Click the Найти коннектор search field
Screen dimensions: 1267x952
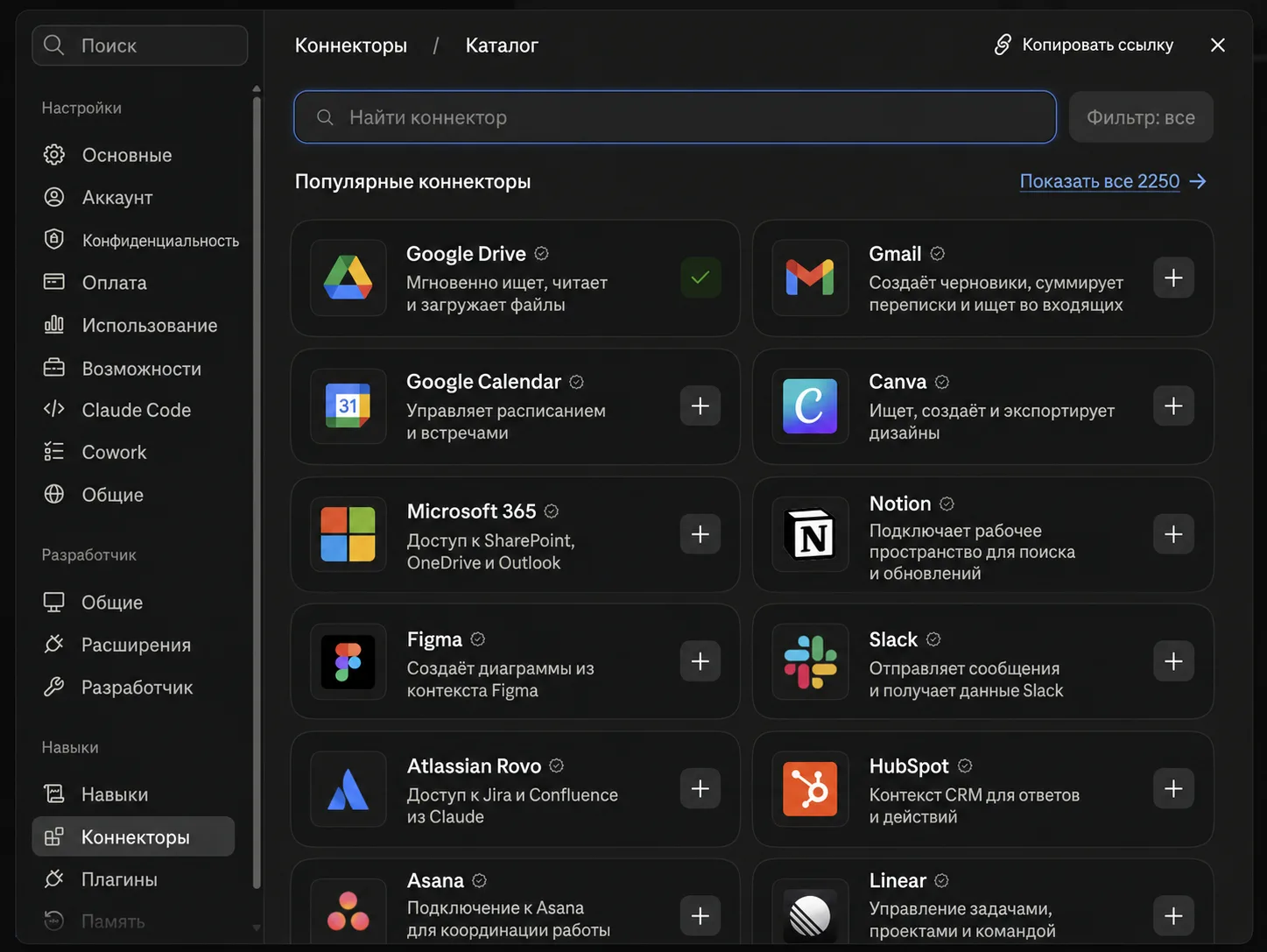point(675,117)
